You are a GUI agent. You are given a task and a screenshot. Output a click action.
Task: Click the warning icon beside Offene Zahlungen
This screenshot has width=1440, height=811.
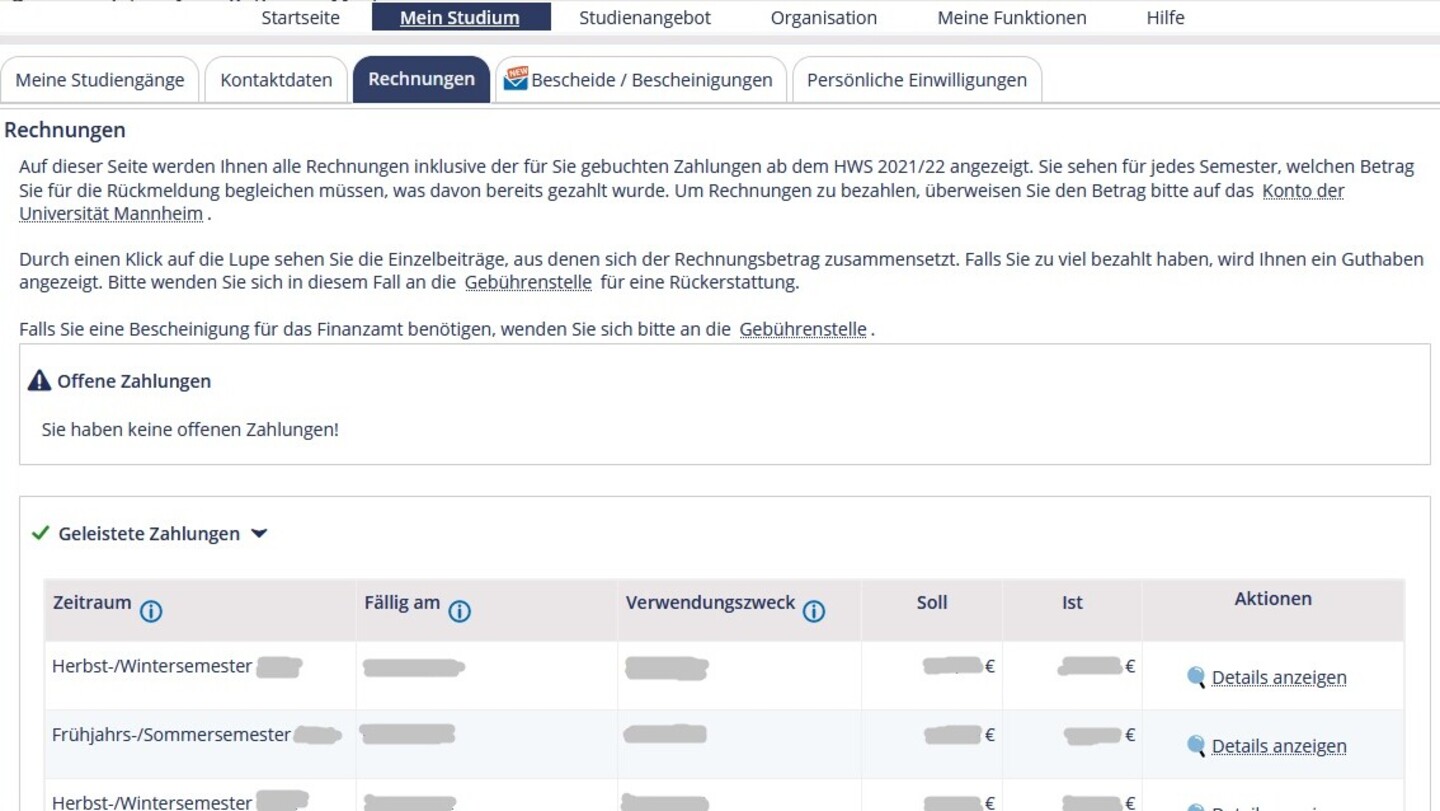39,380
